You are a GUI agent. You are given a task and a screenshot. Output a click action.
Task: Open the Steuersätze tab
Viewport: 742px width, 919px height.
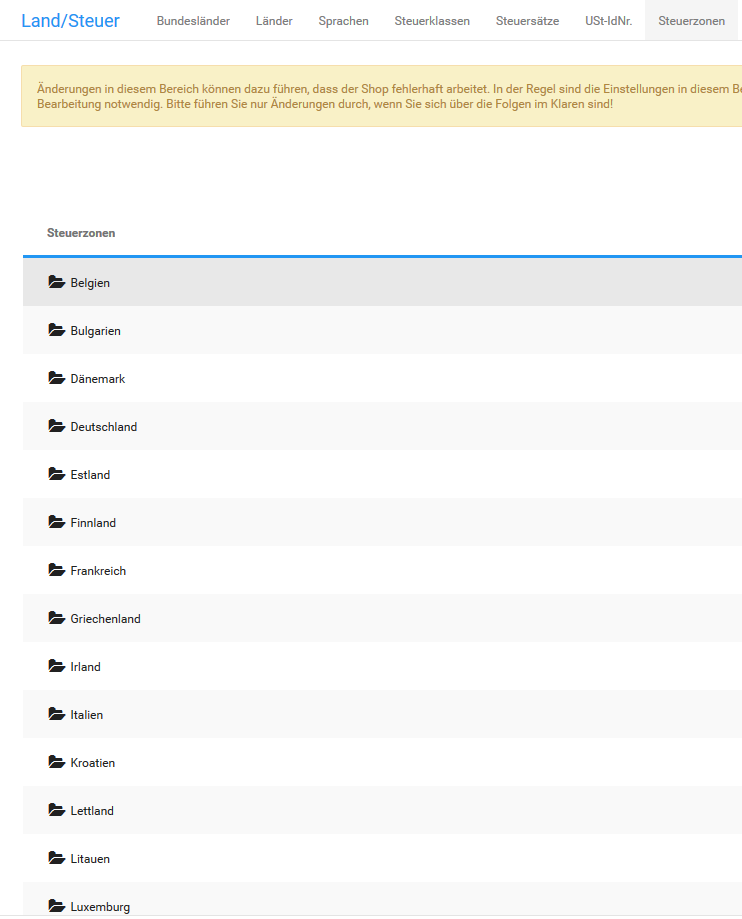click(x=527, y=21)
